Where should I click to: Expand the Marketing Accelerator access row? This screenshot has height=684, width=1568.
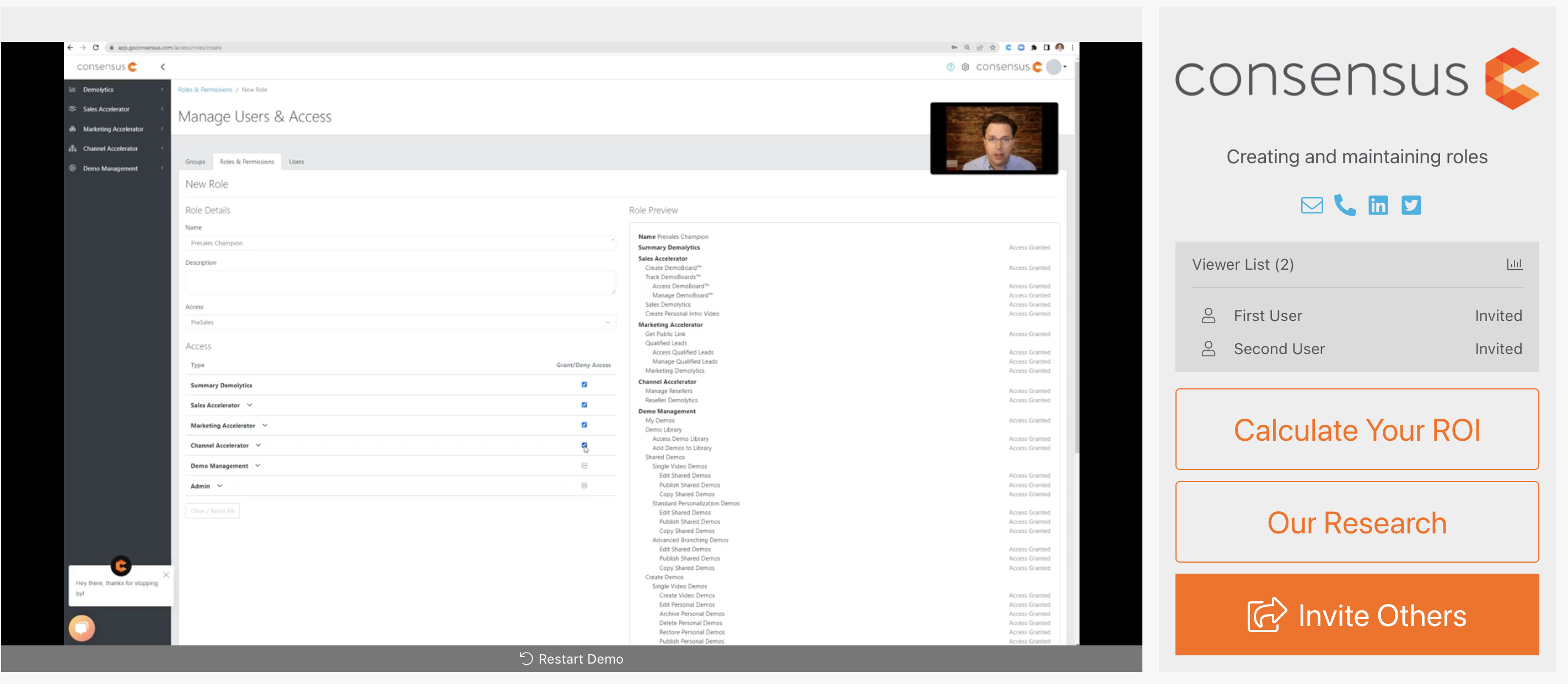pyautogui.click(x=265, y=425)
